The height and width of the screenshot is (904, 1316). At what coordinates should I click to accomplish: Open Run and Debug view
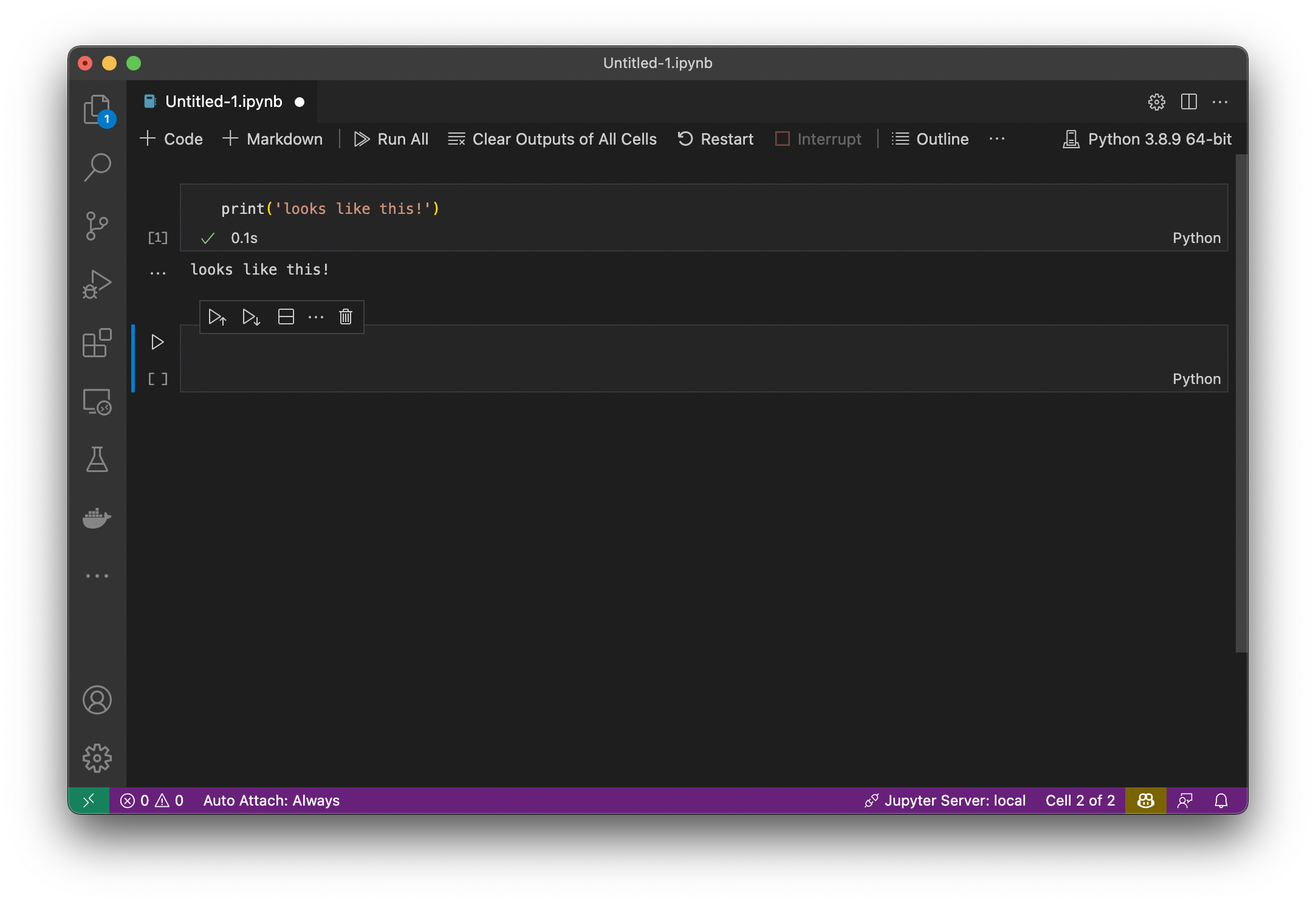97,284
